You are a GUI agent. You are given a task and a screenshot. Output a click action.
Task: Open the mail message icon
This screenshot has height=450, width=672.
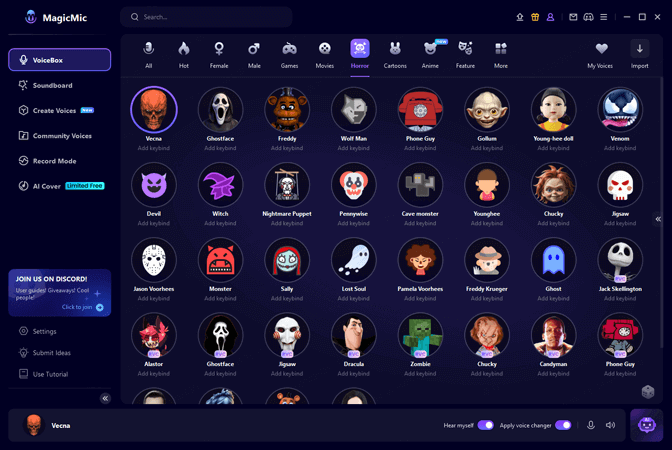573,17
